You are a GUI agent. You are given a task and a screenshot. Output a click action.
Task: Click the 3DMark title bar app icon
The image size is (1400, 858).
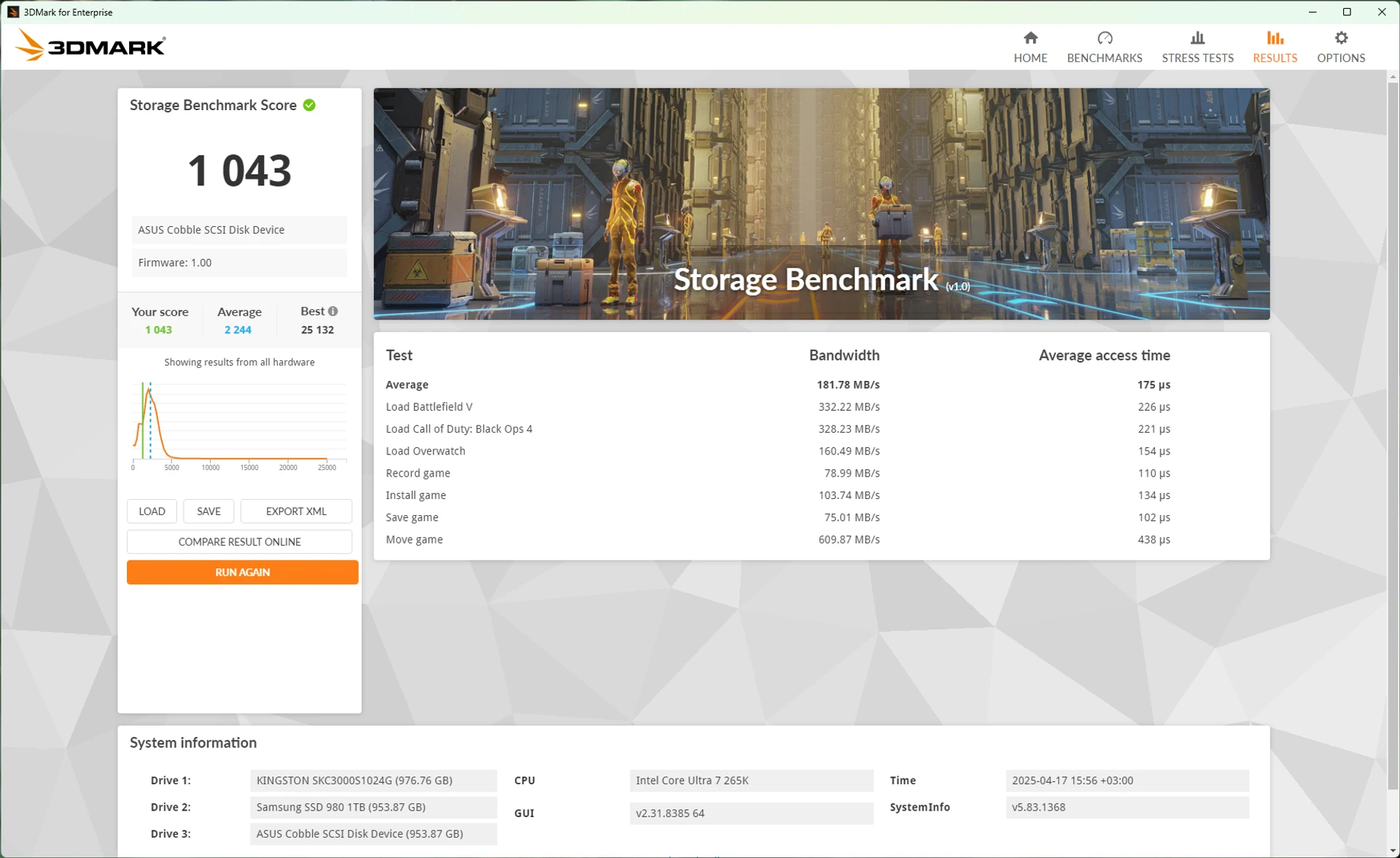[x=12, y=12]
